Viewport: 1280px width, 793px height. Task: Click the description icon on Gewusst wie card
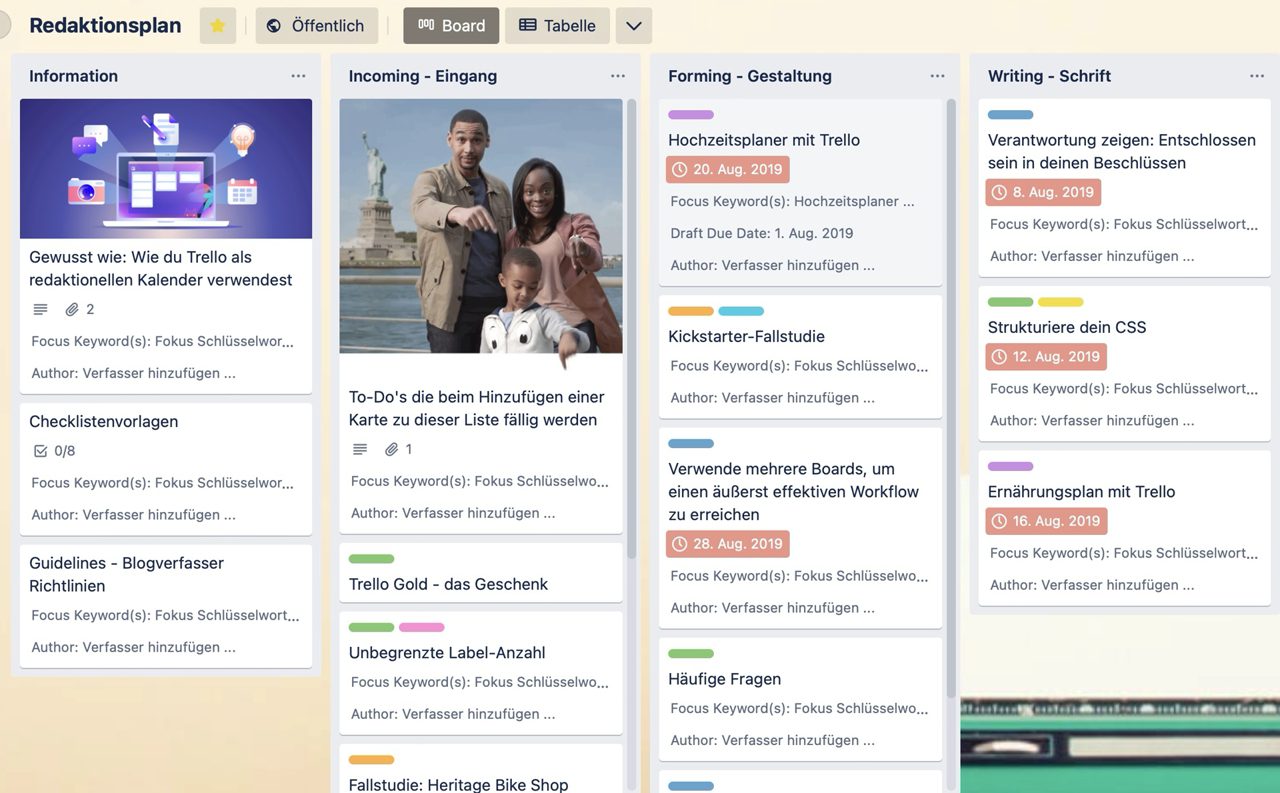(x=40, y=309)
